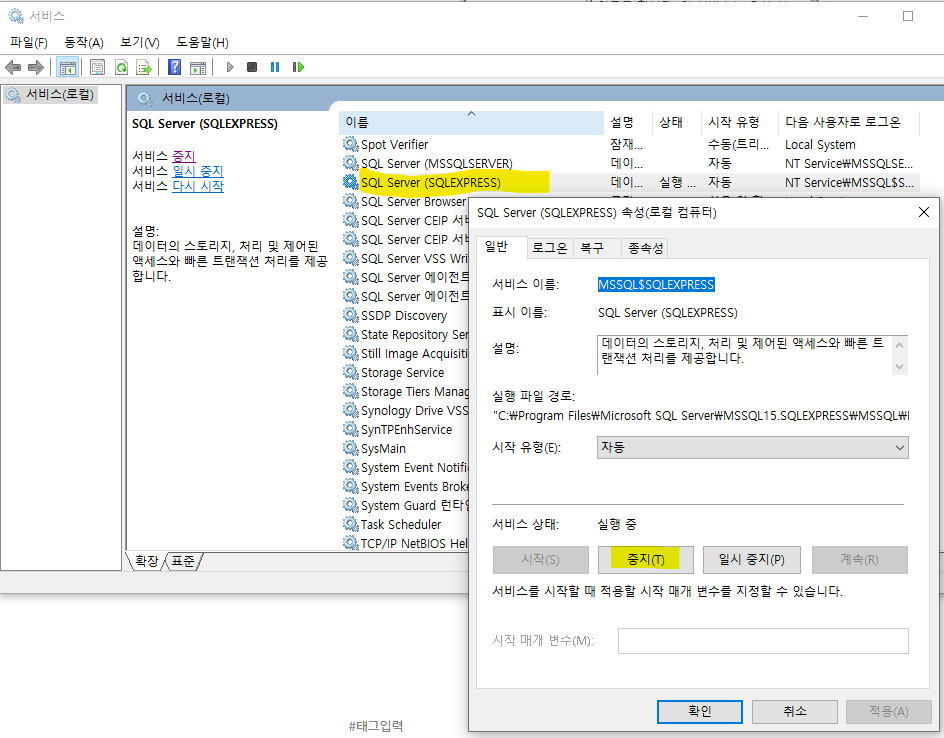
Task: Select the SQL Server (SQLEXPRESS) service row
Action: pyautogui.click(x=629, y=182)
